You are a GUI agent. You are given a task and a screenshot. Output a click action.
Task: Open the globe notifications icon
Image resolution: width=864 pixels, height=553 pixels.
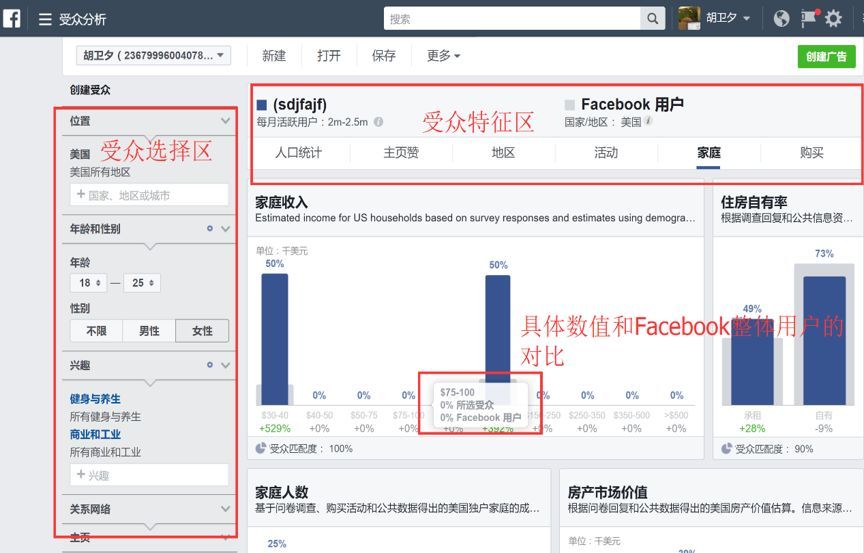coord(781,19)
